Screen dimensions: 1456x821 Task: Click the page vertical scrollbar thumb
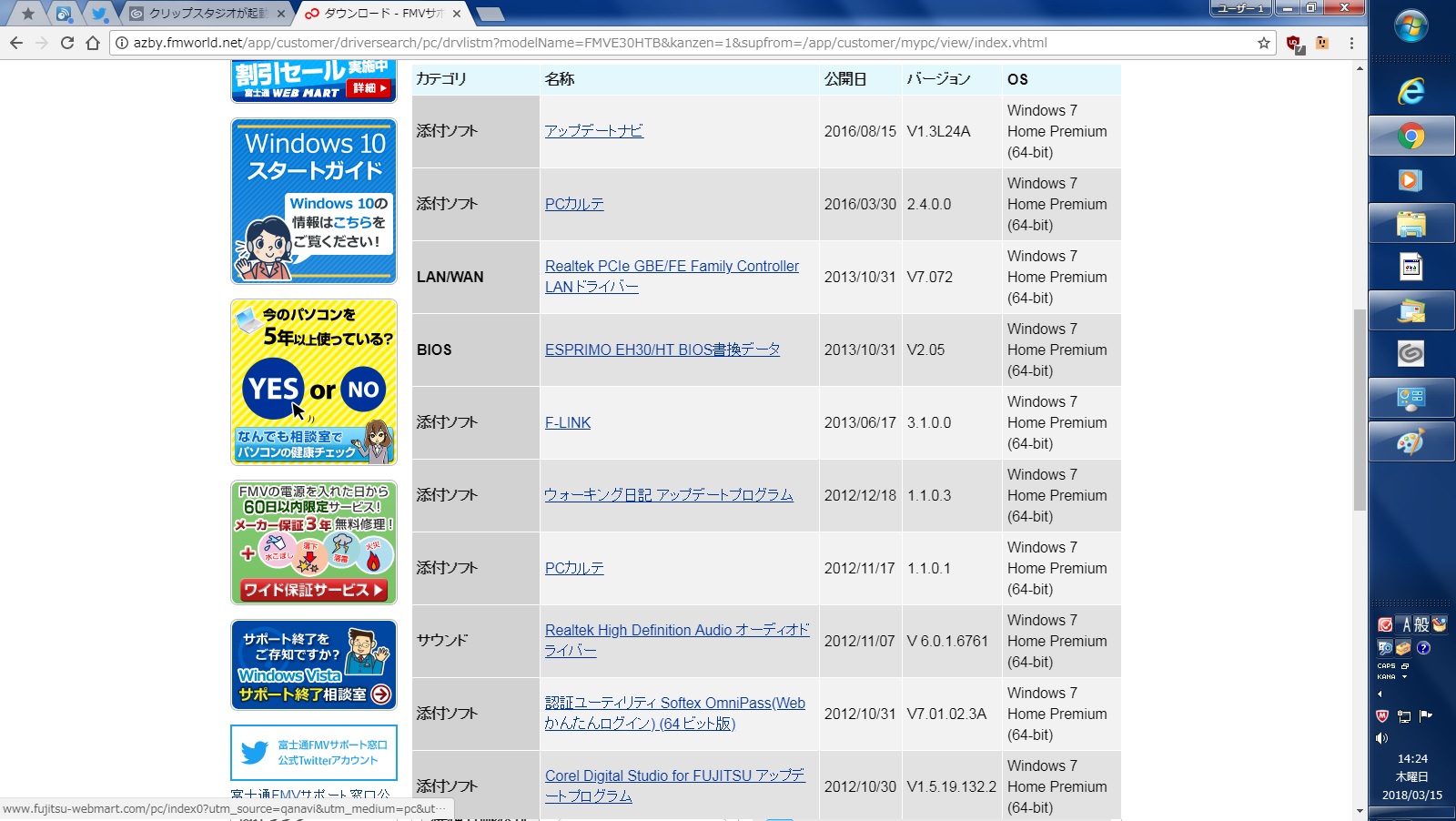(1360, 410)
